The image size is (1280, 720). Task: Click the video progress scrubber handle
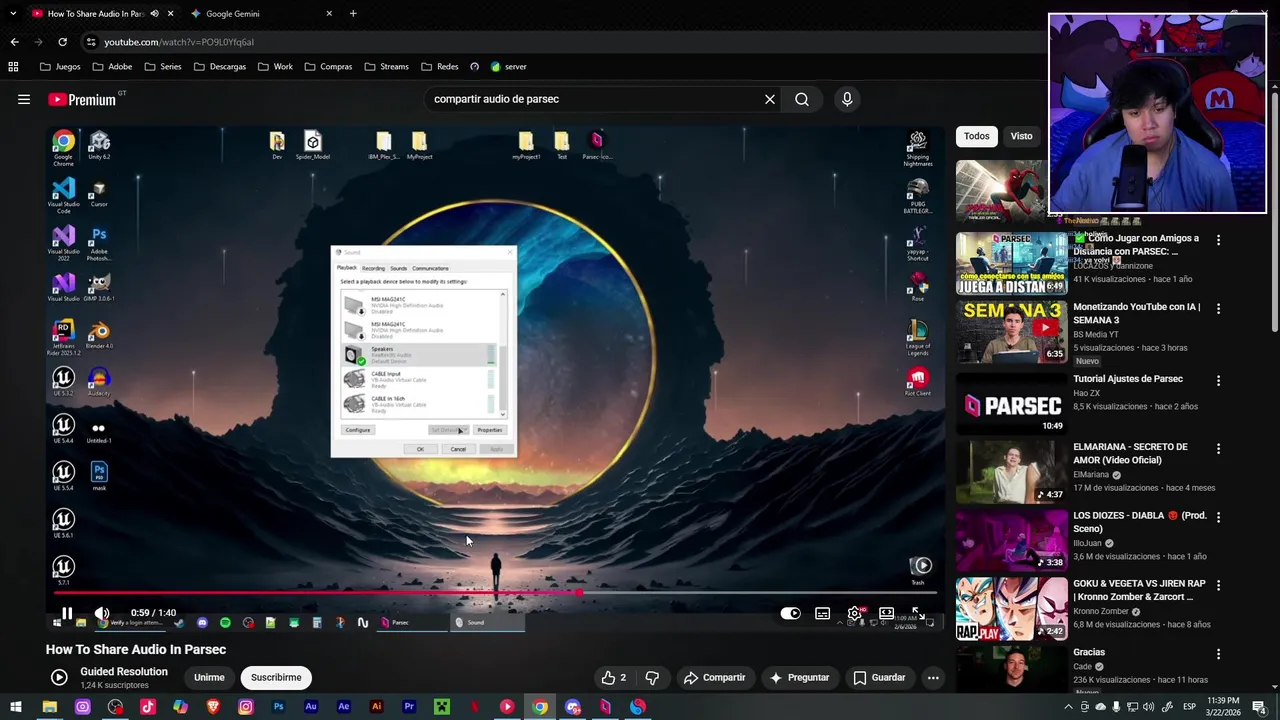coord(579,593)
